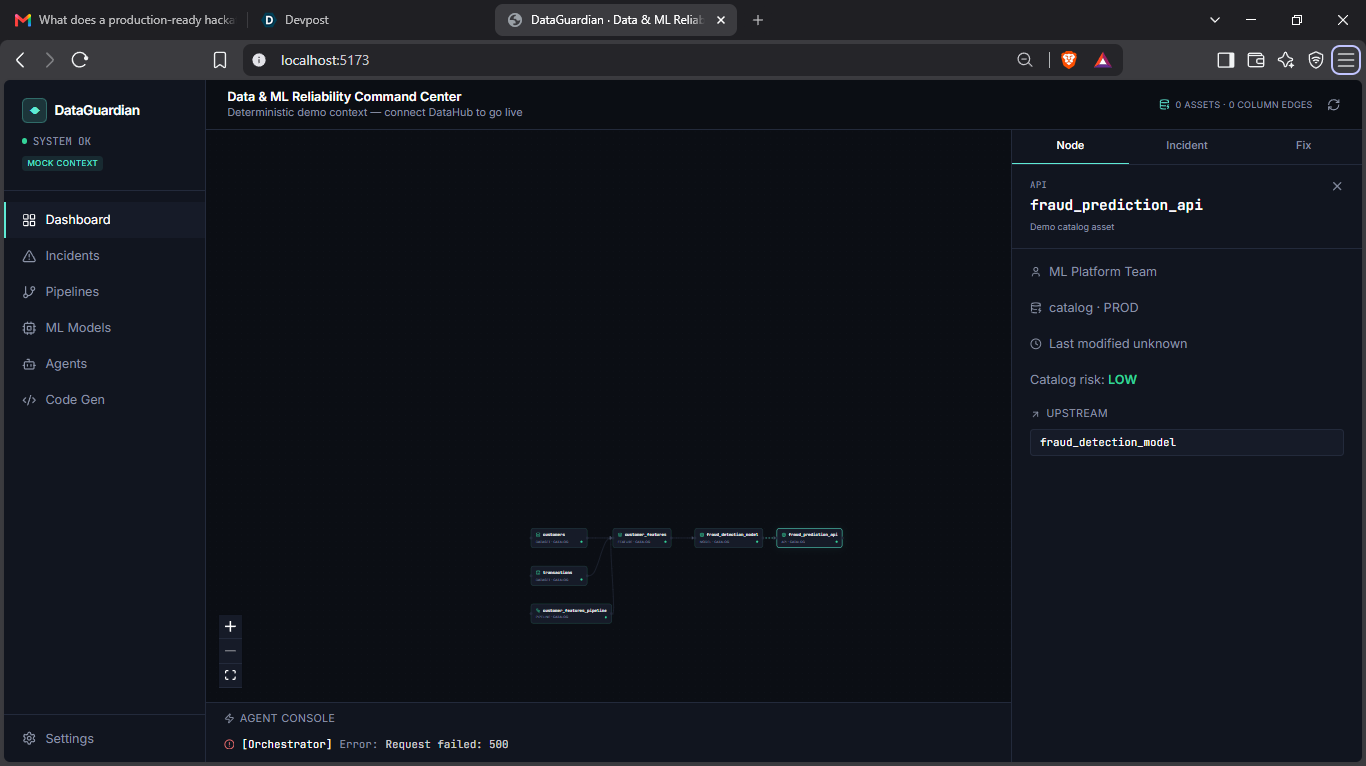Switch to the Fix tab
The image size is (1366, 766).
[x=1303, y=146]
